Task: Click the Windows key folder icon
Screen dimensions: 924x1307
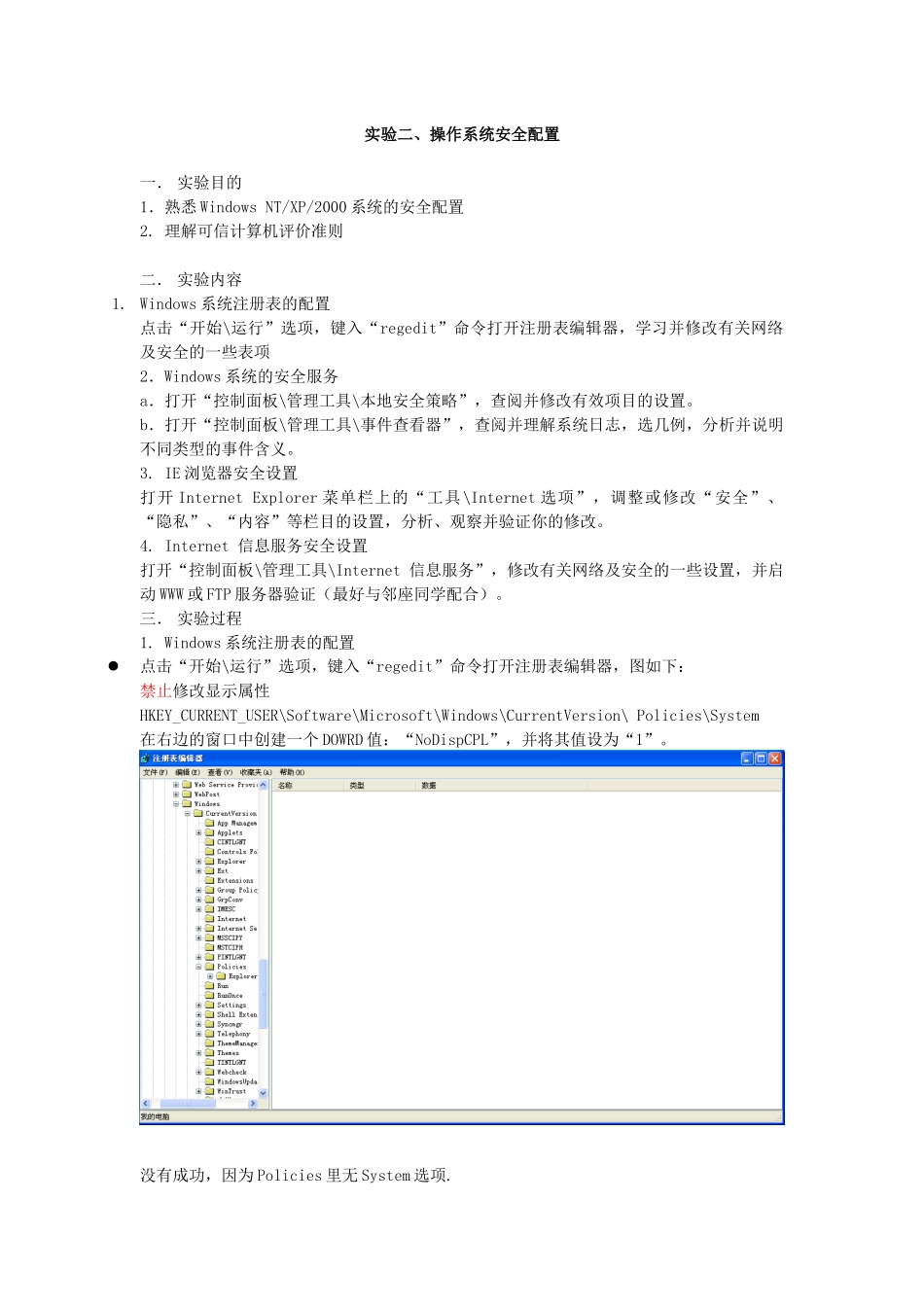Action: click(187, 804)
